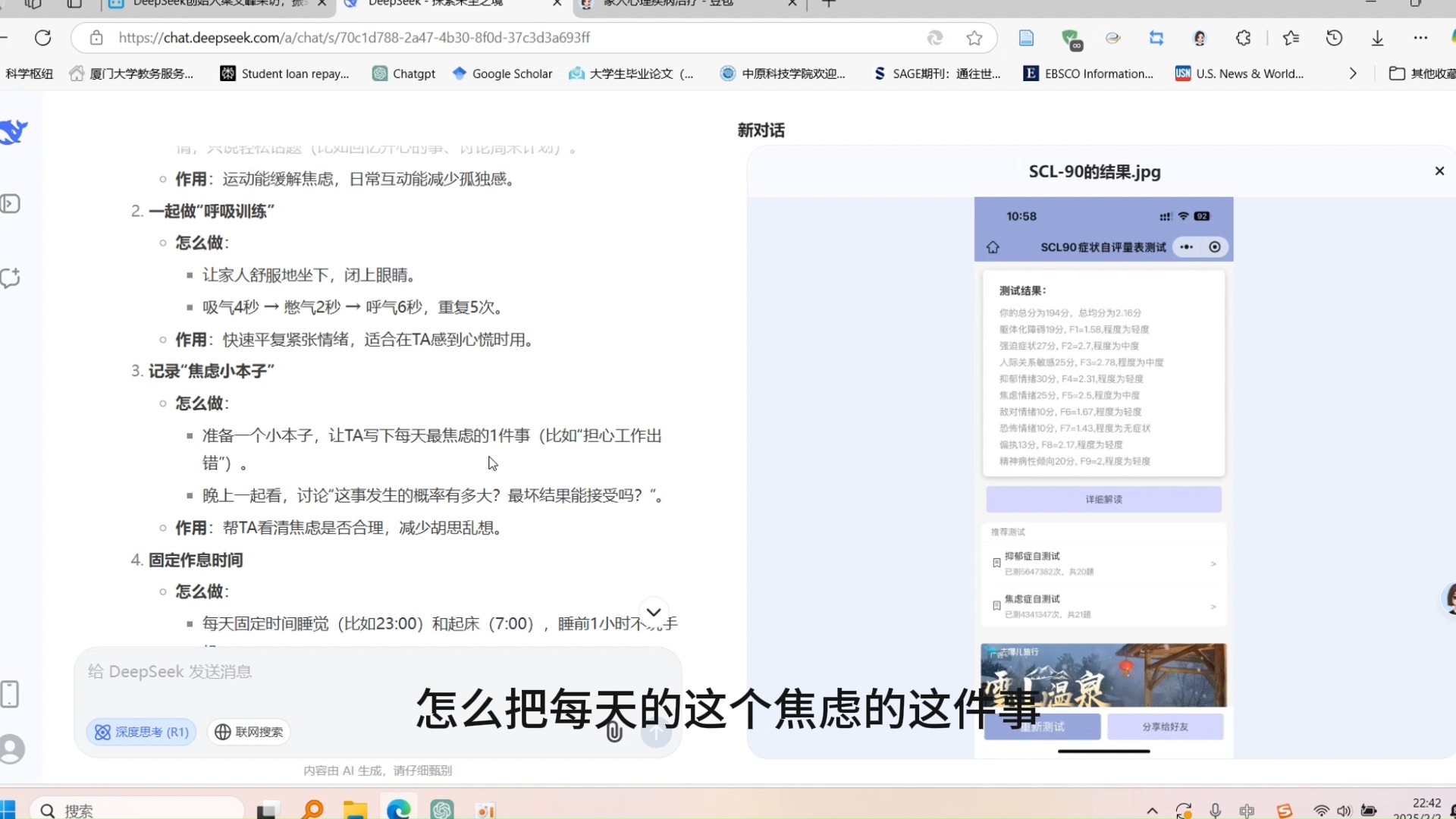Open mobile app download phone icon
The height and width of the screenshot is (819, 1456).
coord(10,694)
